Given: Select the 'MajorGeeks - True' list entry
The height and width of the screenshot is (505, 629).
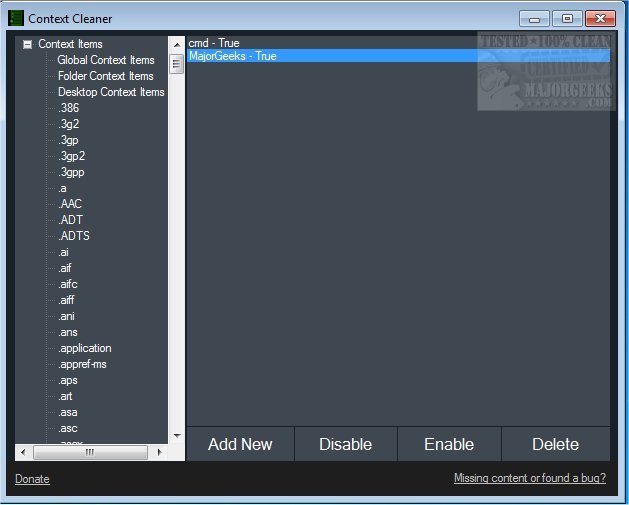Looking at the screenshot, I should click(398, 56).
